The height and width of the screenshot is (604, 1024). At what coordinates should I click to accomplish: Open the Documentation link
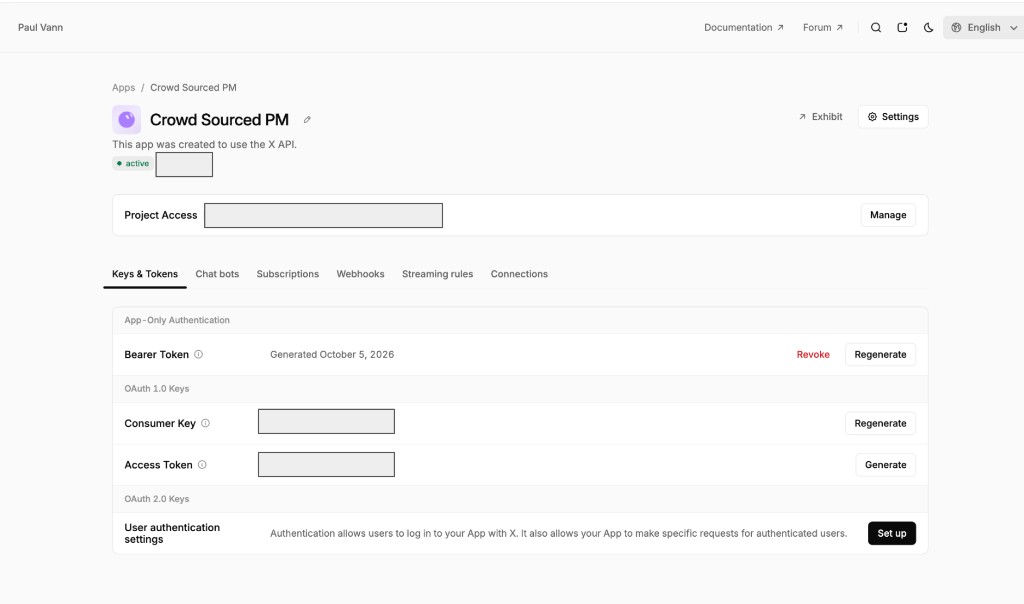click(x=744, y=27)
